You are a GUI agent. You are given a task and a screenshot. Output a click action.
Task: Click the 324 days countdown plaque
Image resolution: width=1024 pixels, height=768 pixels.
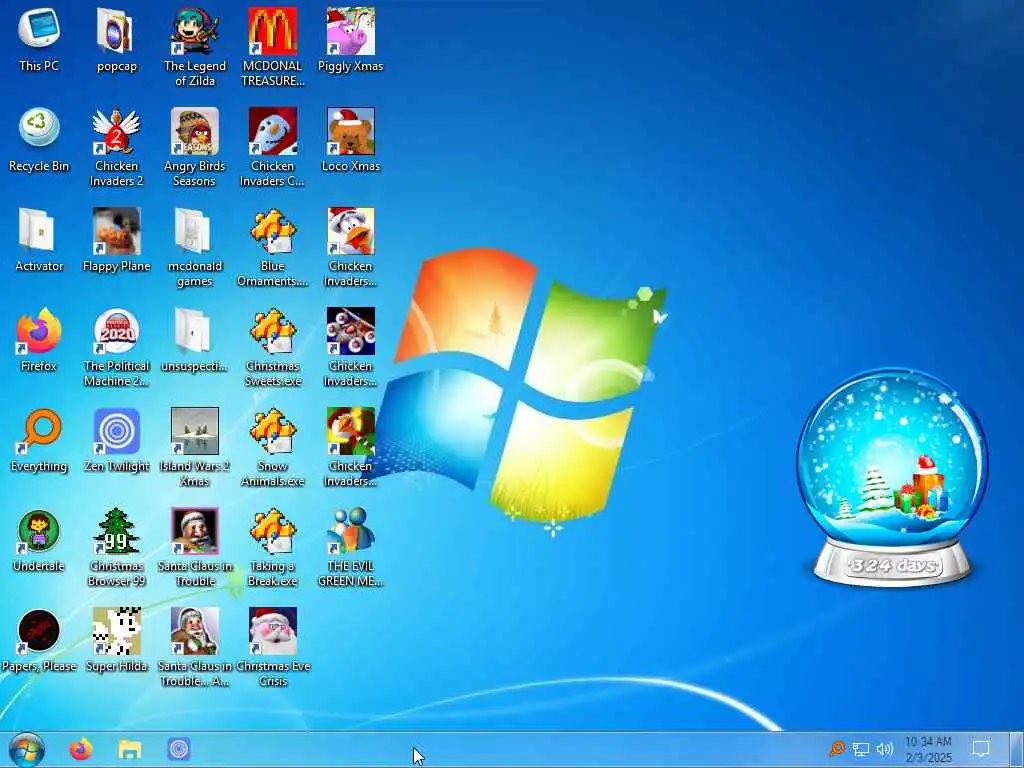point(893,566)
